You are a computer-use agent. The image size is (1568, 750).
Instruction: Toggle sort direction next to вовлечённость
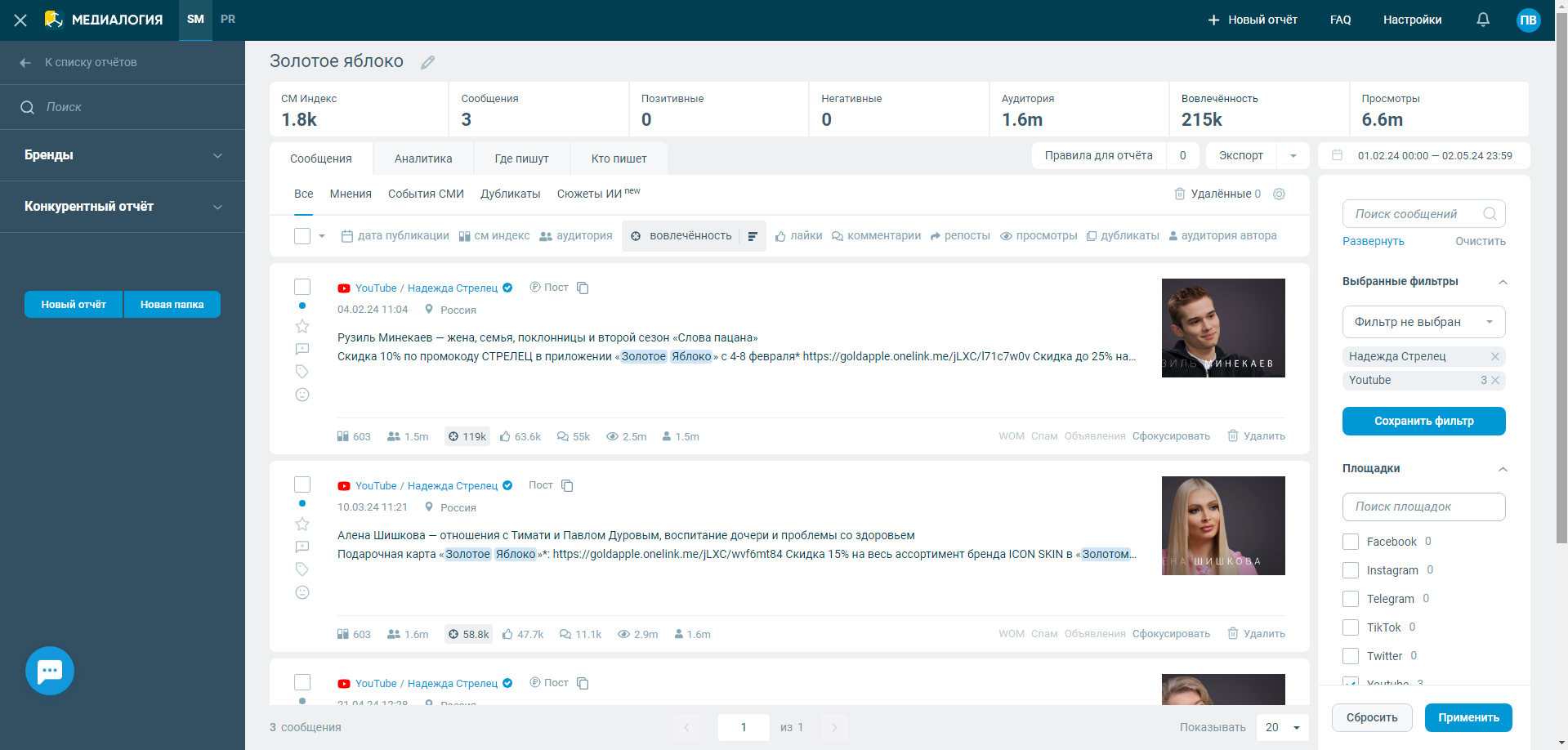(x=753, y=236)
